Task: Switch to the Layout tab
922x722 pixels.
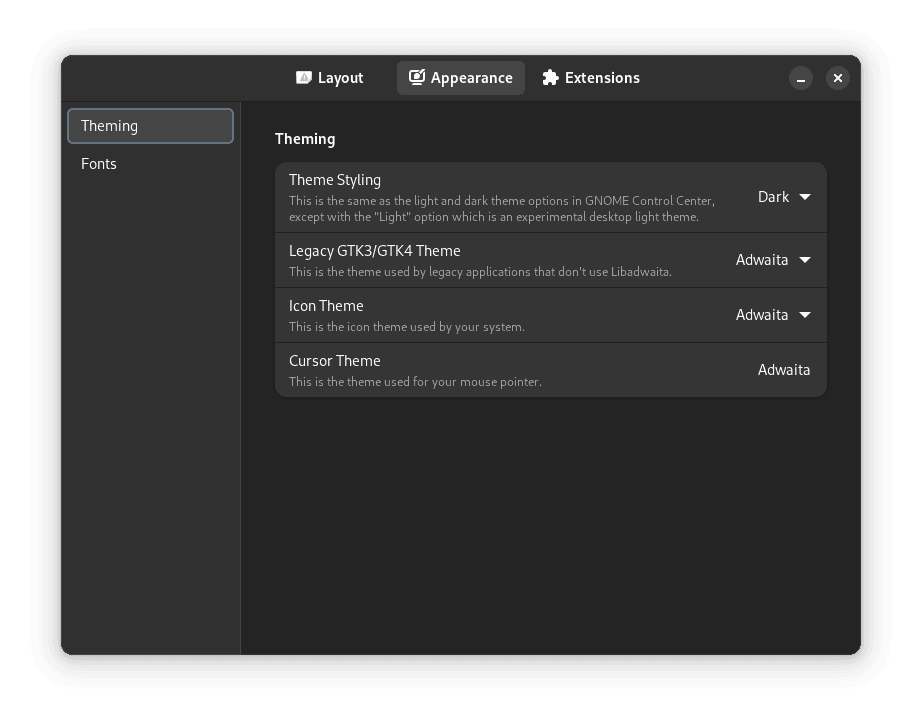Action: pyautogui.click(x=340, y=78)
